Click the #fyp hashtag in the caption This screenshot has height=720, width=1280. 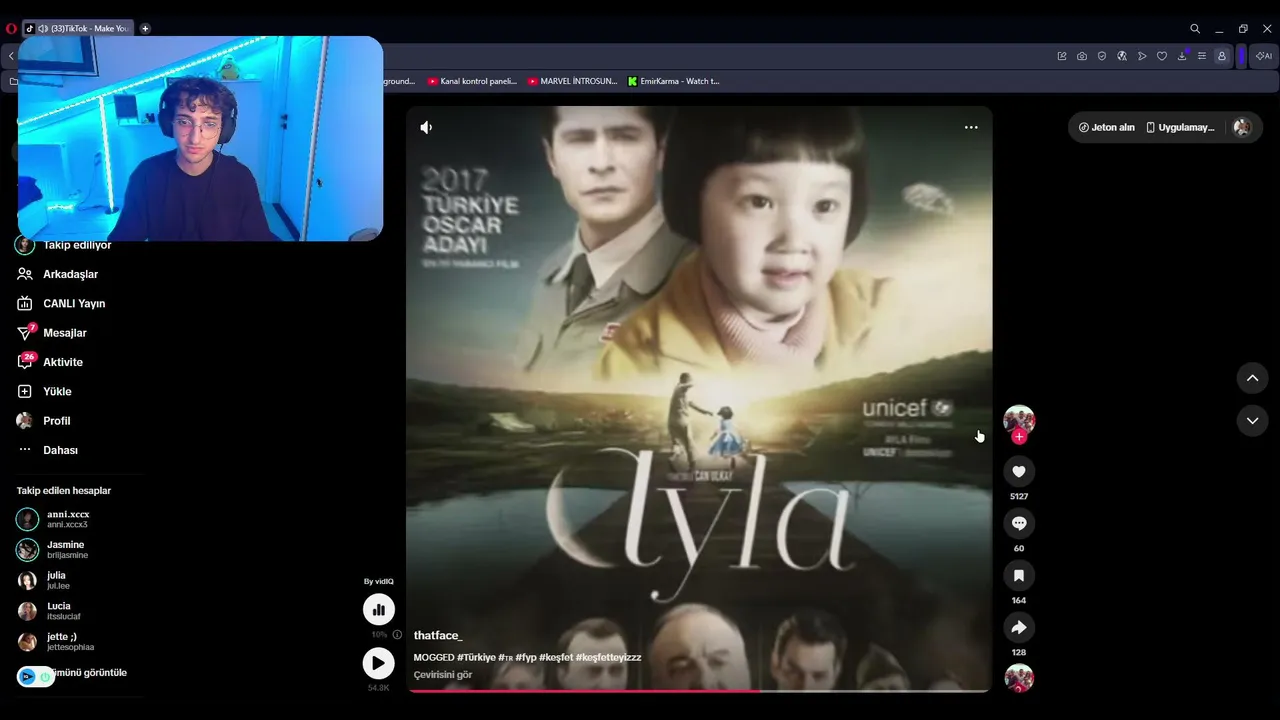526,657
